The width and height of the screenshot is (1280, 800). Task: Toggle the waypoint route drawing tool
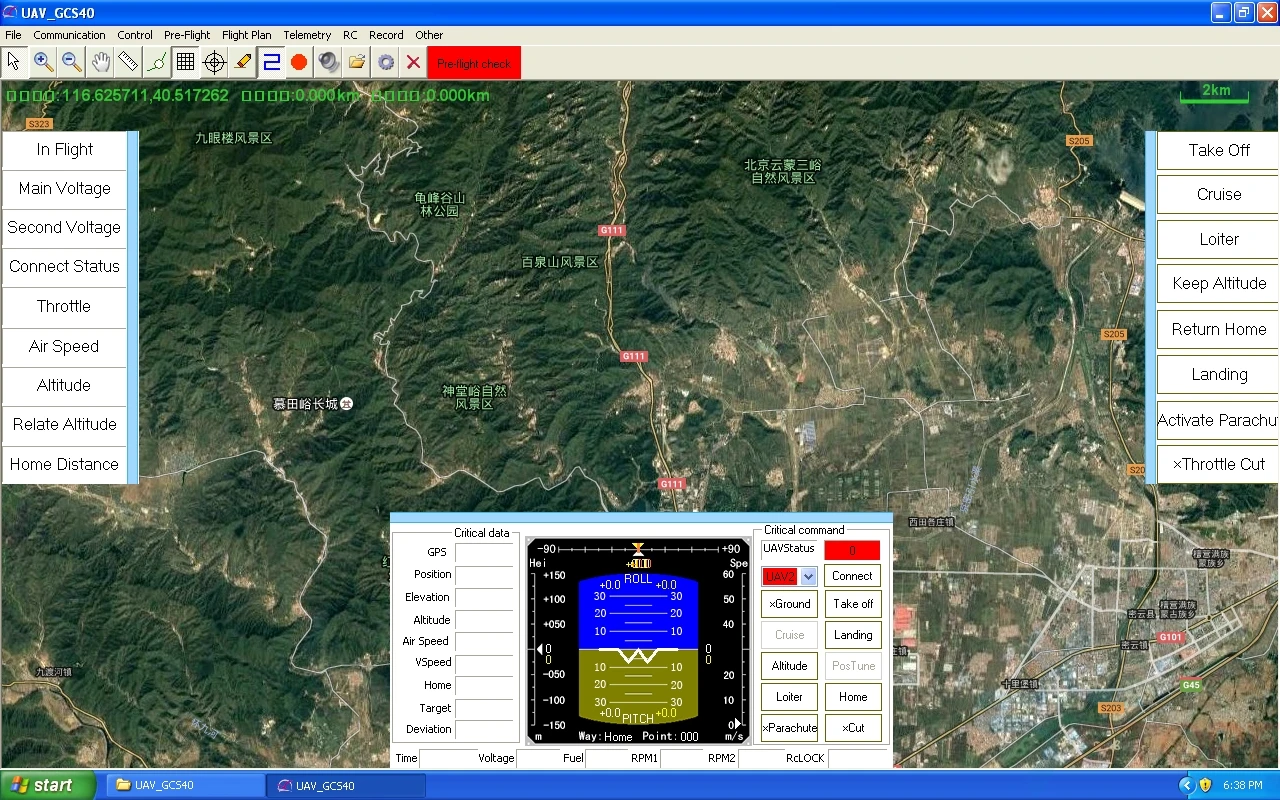point(157,62)
